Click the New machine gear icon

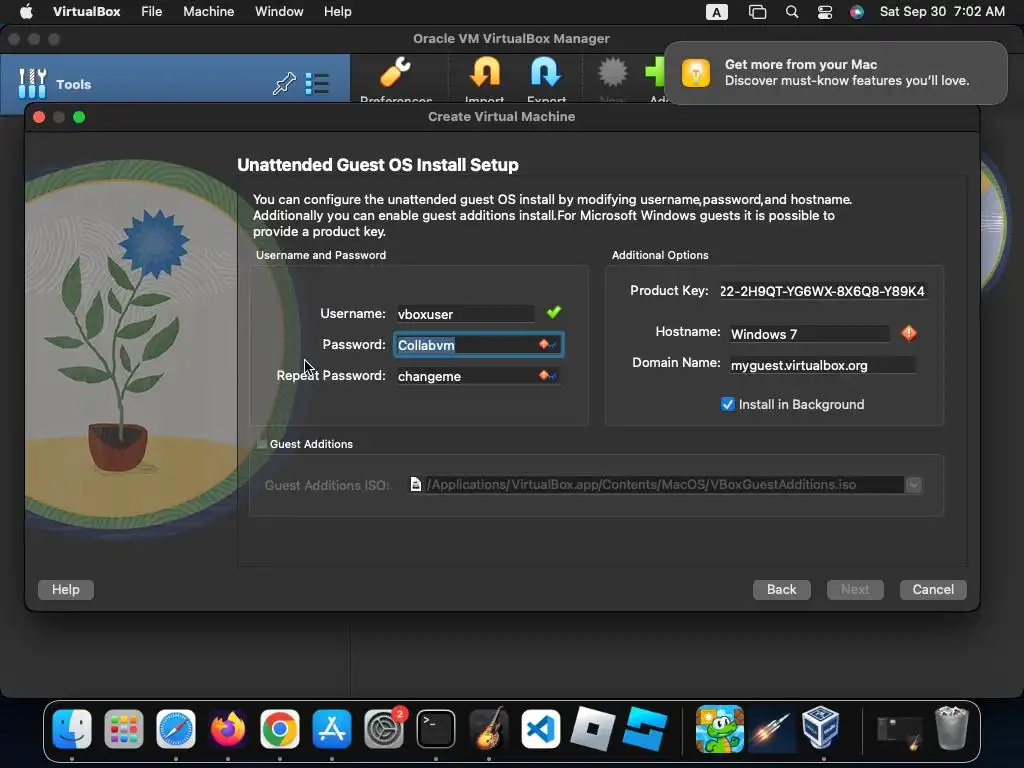click(x=613, y=72)
